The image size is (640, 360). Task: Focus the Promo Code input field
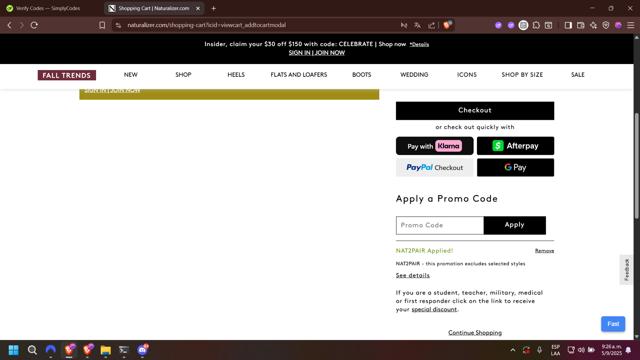pyautogui.click(x=440, y=225)
